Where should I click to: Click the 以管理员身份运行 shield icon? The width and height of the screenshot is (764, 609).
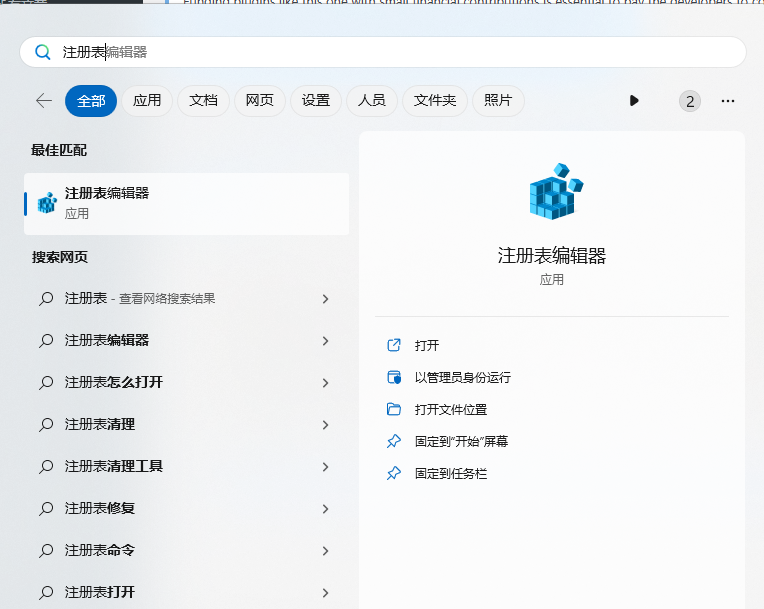click(x=394, y=377)
